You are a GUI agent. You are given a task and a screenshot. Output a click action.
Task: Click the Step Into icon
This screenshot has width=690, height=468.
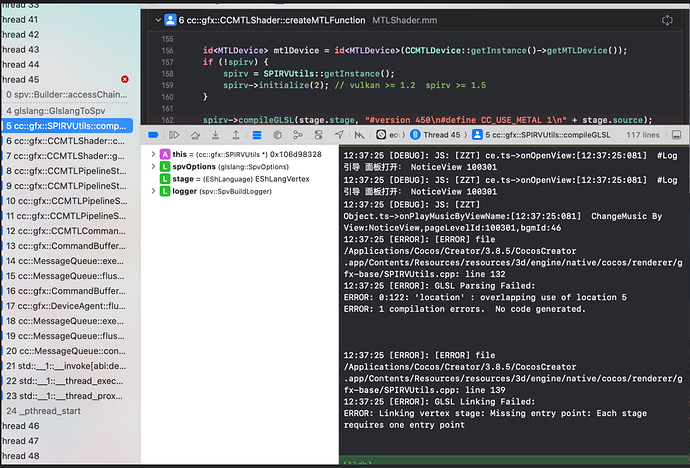tap(216, 135)
